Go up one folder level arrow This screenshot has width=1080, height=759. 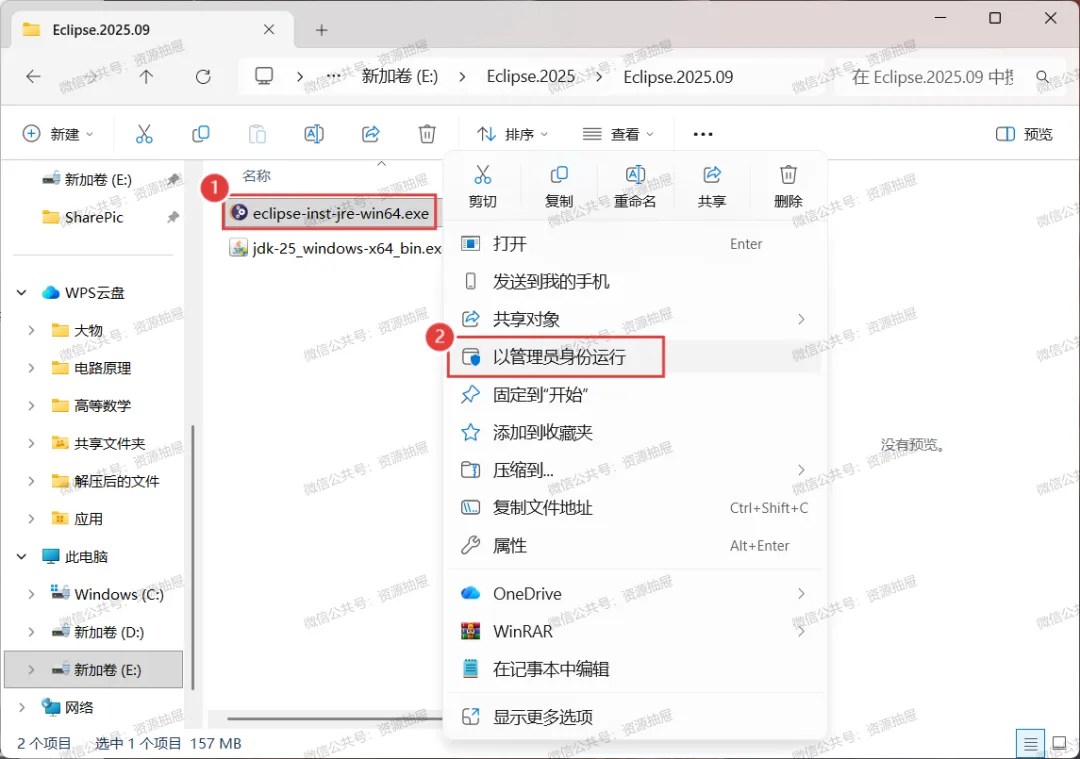point(146,76)
